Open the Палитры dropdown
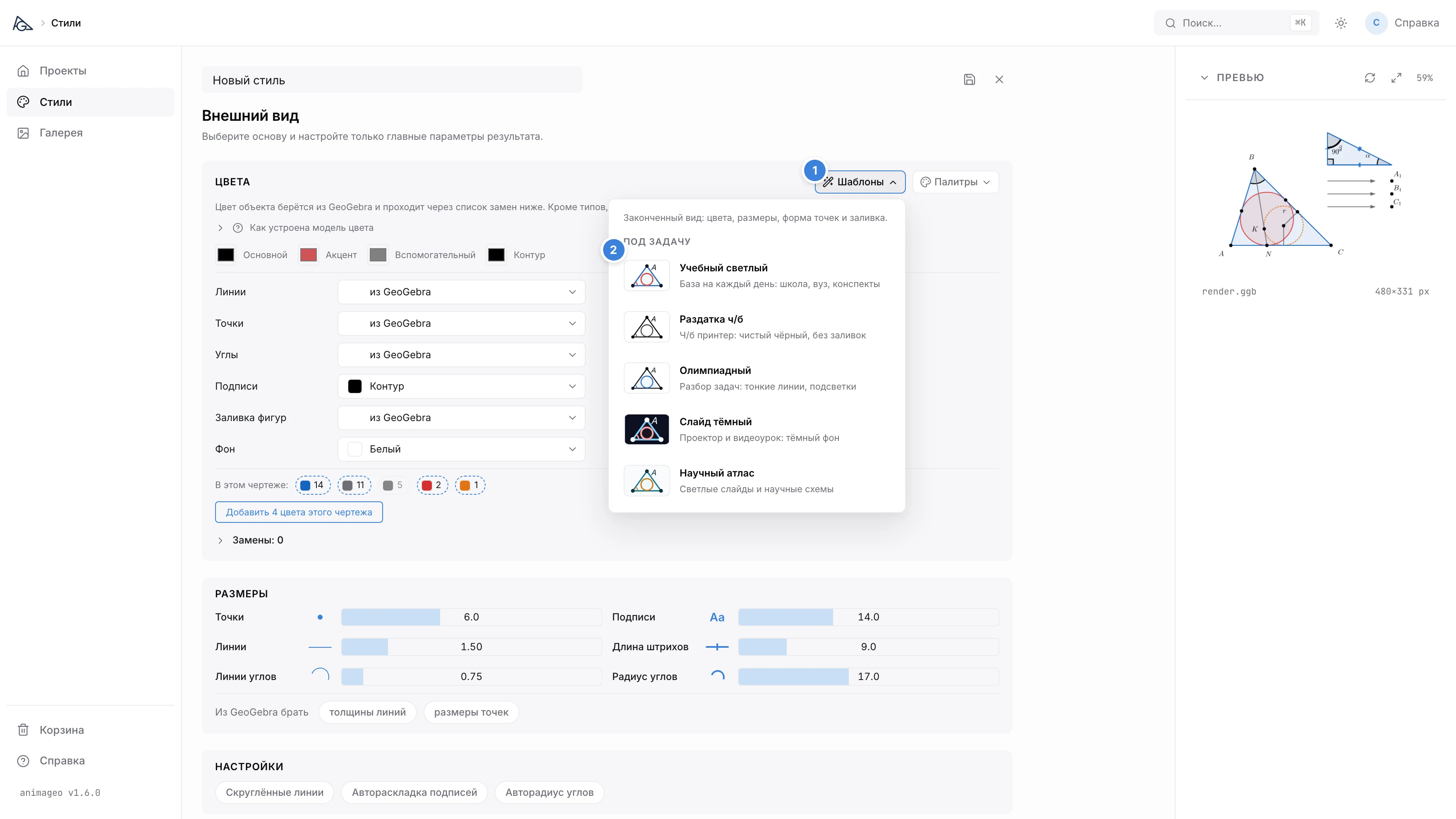 pos(955,182)
